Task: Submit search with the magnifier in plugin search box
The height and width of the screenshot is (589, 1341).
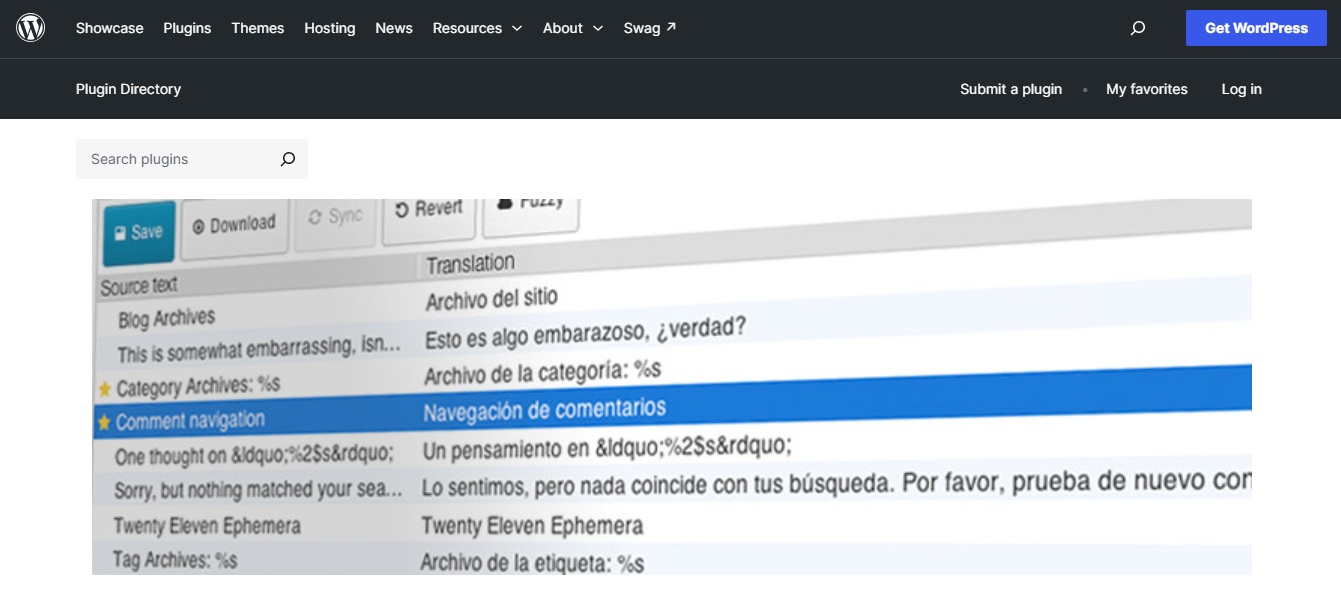Action: pyautogui.click(x=288, y=159)
